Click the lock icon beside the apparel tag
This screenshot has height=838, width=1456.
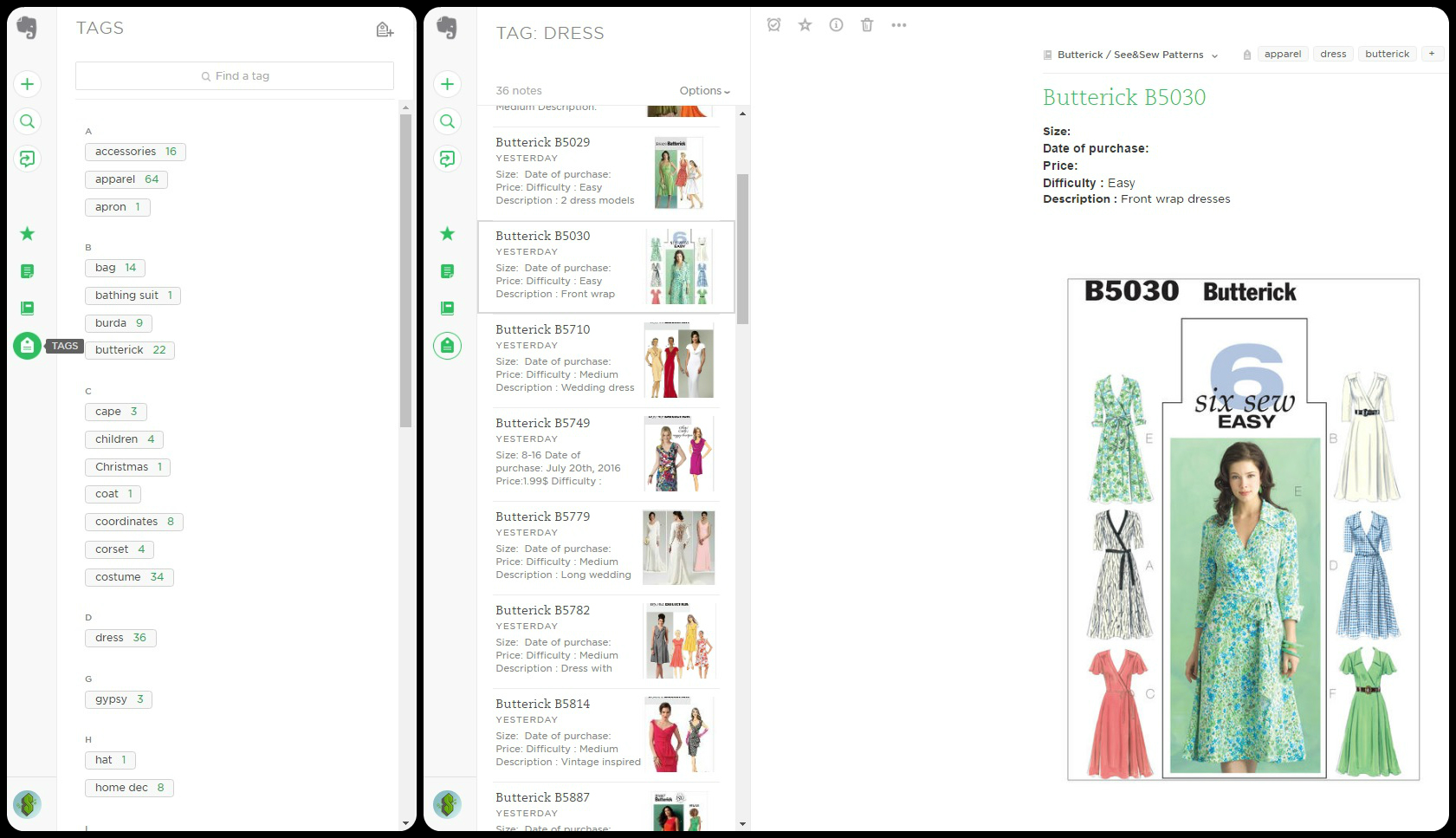point(1246,55)
